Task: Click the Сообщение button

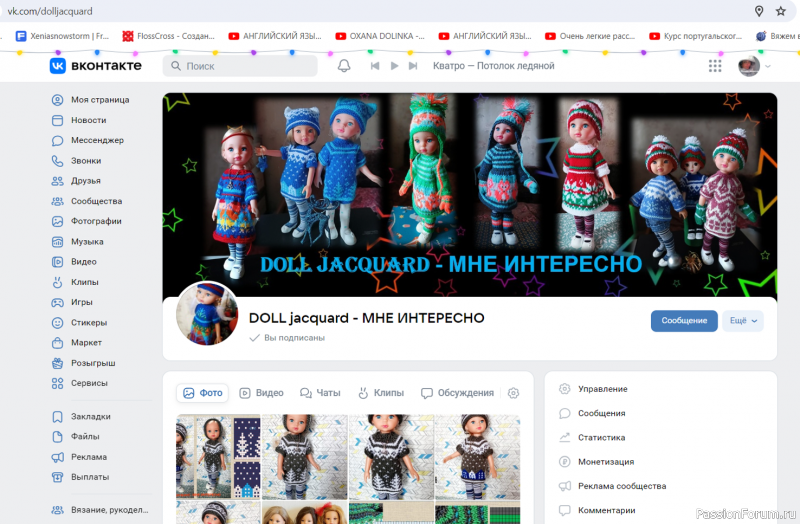Action: click(684, 321)
